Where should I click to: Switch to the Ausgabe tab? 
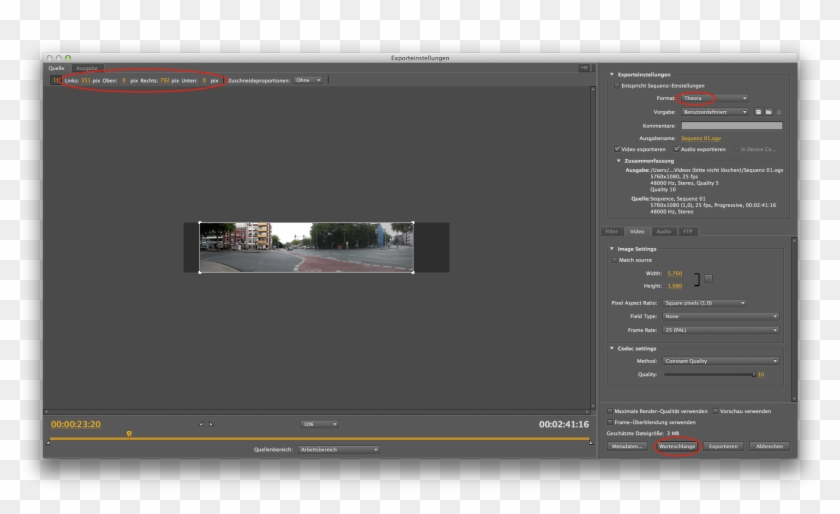click(x=87, y=68)
